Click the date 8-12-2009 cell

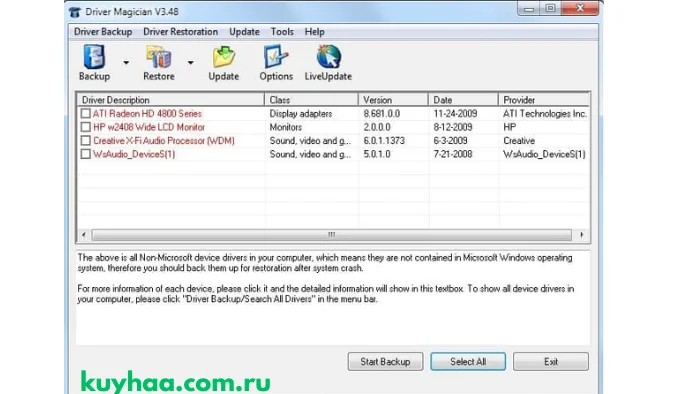point(453,127)
